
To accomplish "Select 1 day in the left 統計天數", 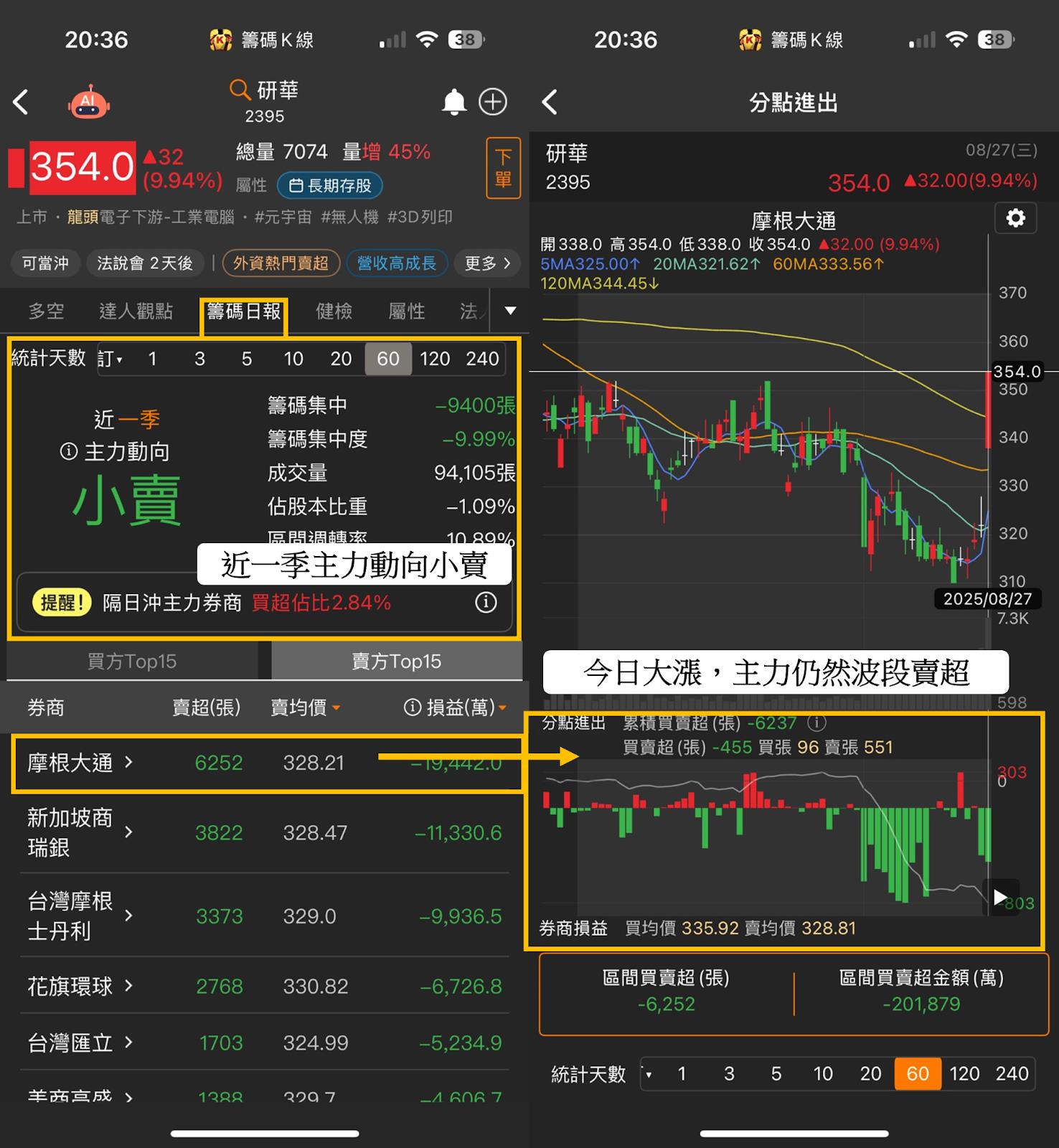I will (x=152, y=359).
